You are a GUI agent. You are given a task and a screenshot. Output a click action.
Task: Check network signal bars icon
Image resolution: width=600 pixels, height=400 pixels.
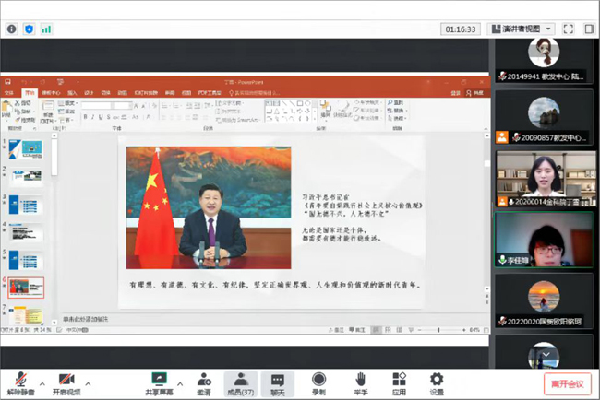(46, 29)
